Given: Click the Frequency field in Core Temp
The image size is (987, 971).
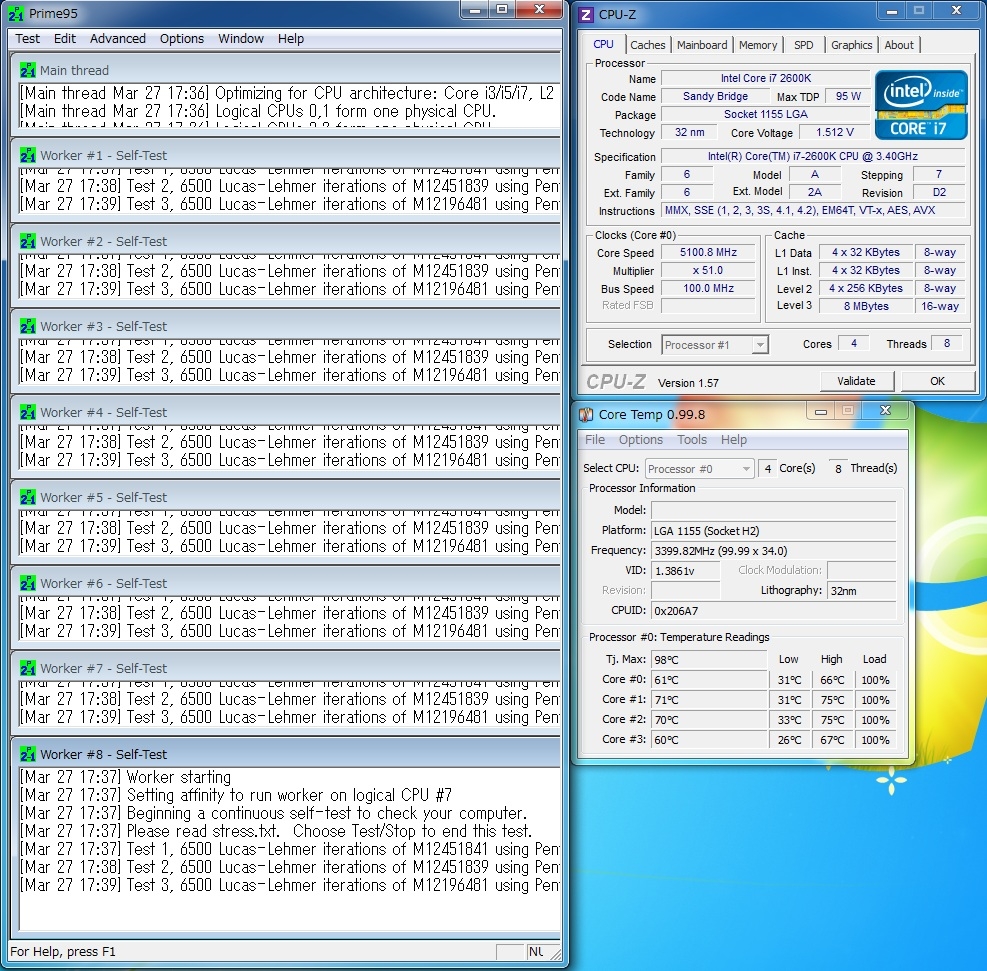Looking at the screenshot, I should 774,551.
